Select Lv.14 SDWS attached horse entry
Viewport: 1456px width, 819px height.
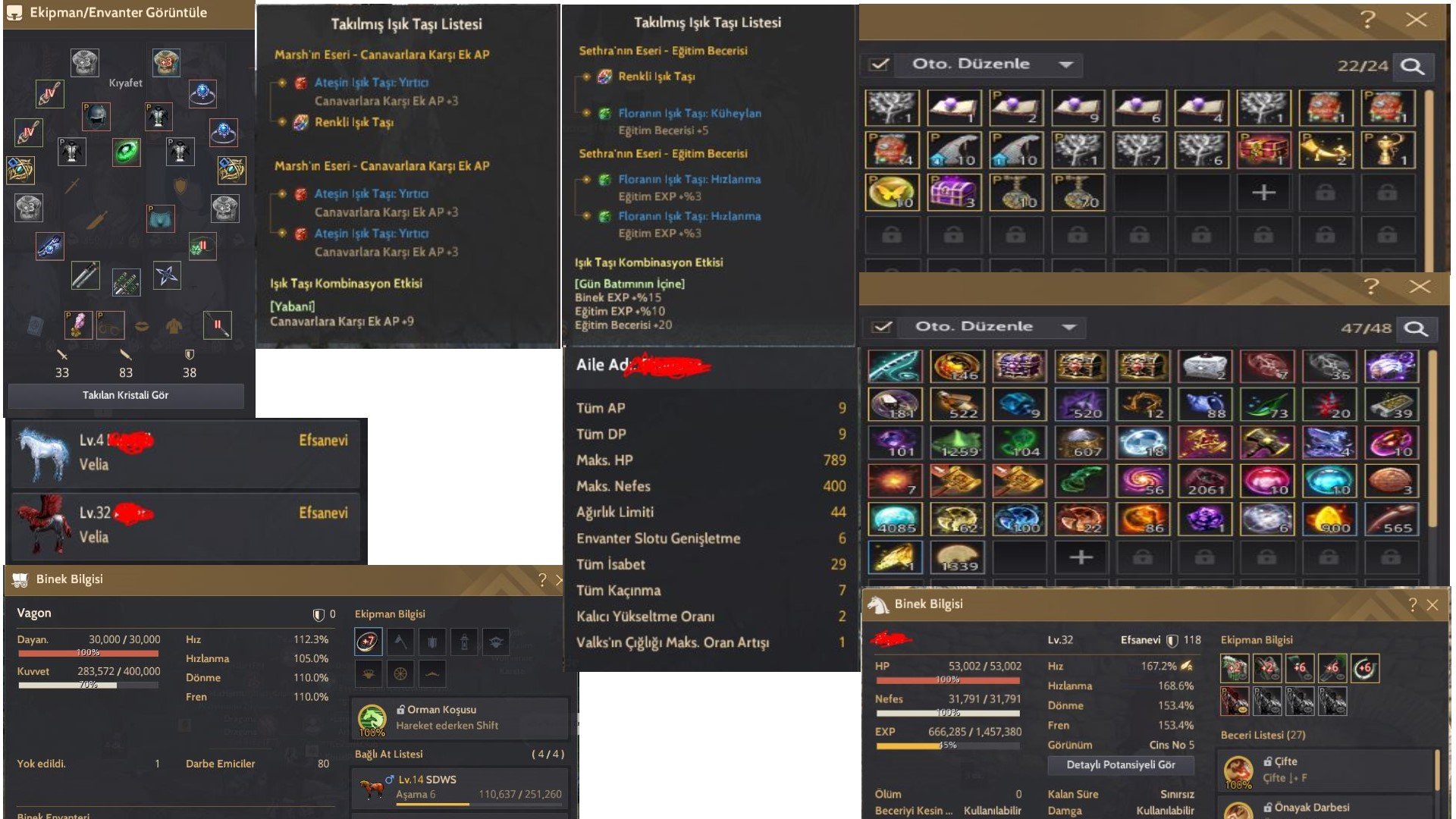pos(460,787)
